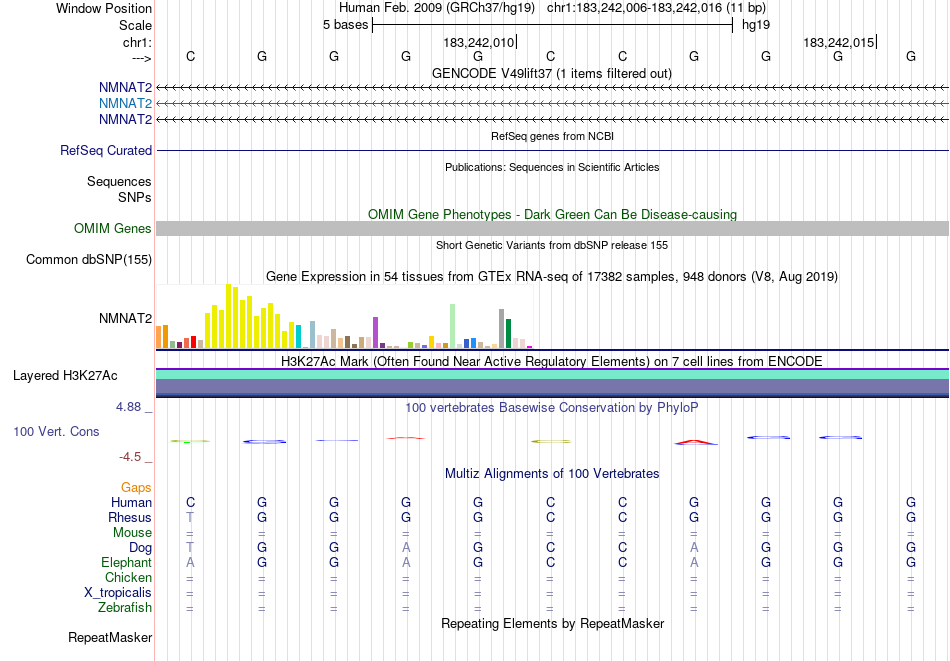Click the SNPs publications label
The image size is (950, 661).
(x=135, y=198)
